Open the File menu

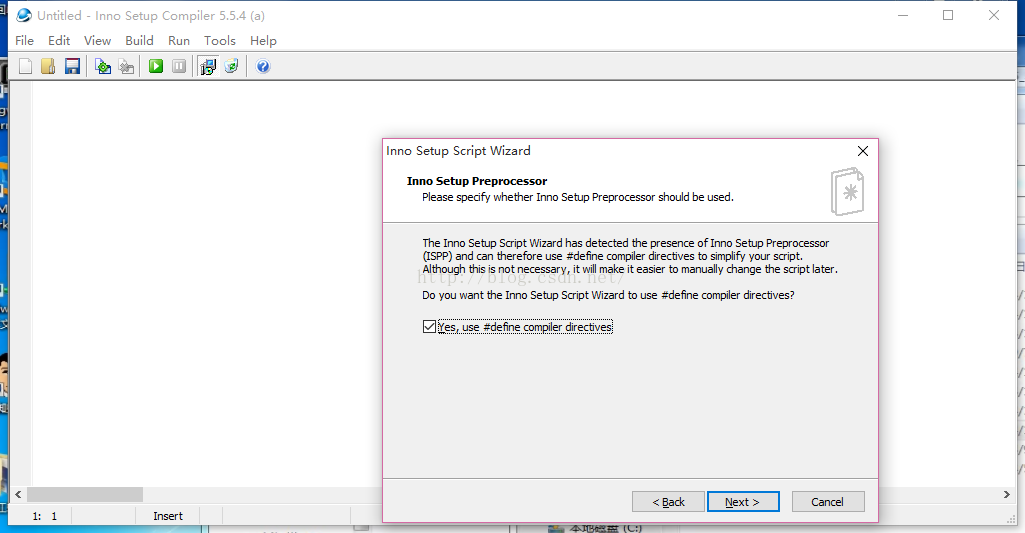pyautogui.click(x=24, y=41)
